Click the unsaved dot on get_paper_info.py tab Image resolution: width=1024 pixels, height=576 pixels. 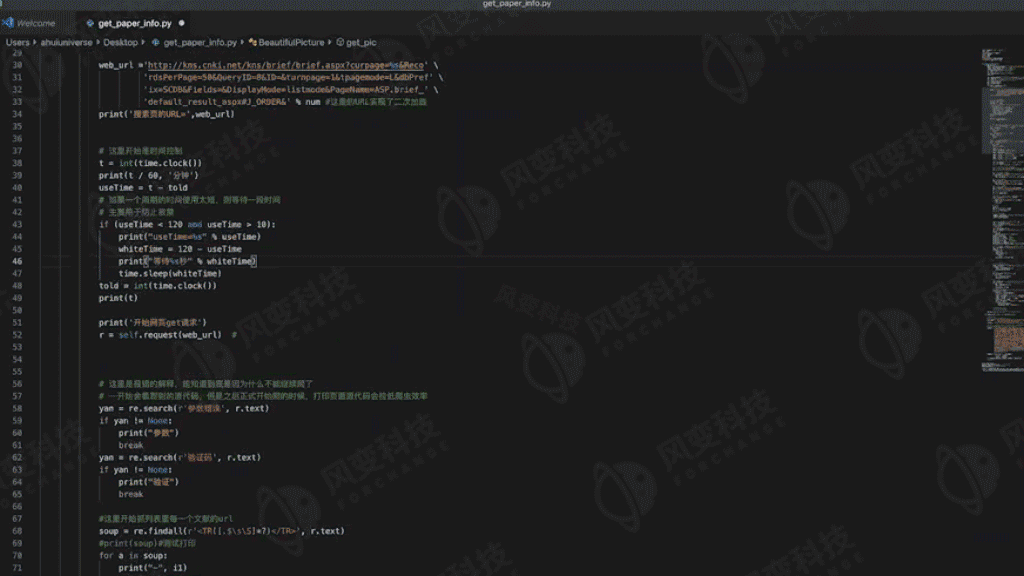pyautogui.click(x=182, y=23)
